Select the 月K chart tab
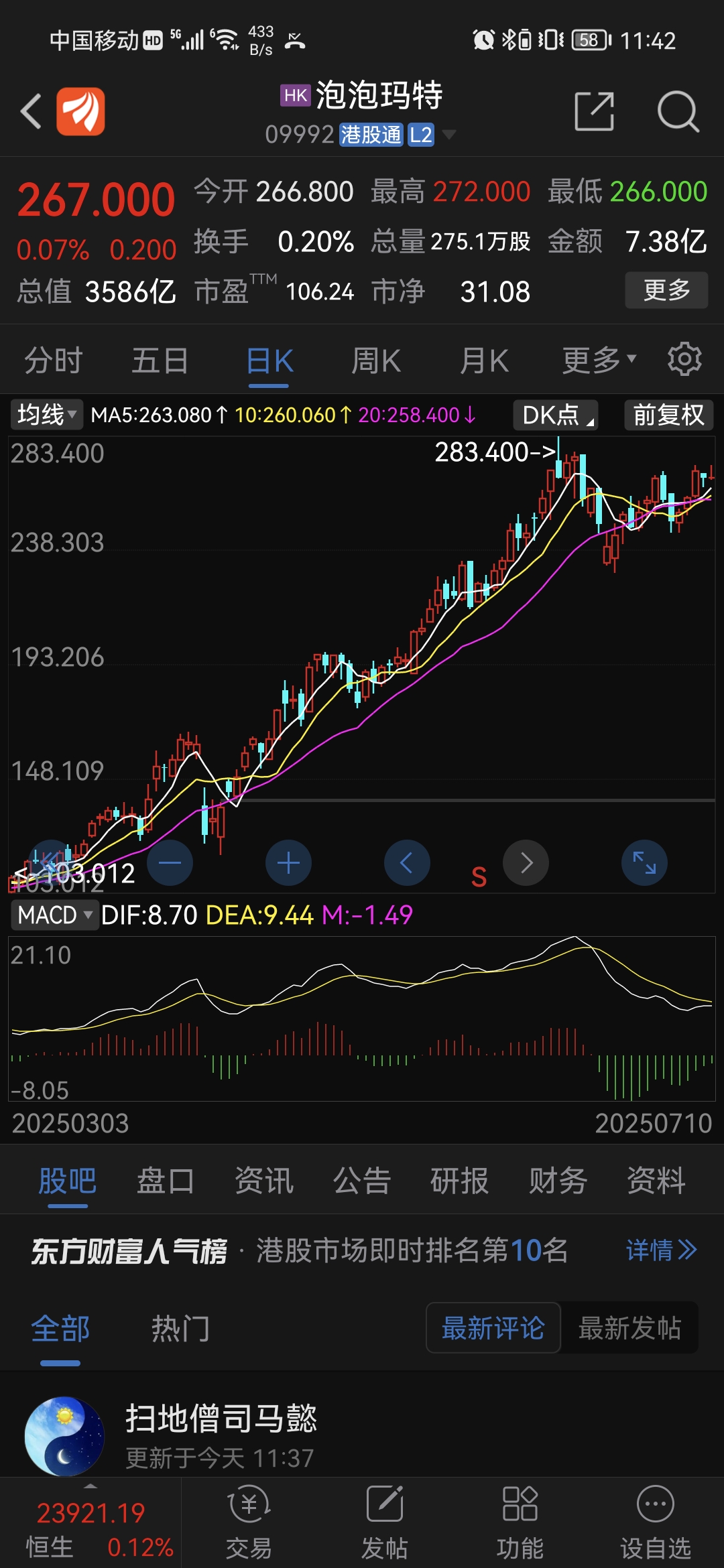The width and height of the screenshot is (724, 1568). click(x=484, y=361)
